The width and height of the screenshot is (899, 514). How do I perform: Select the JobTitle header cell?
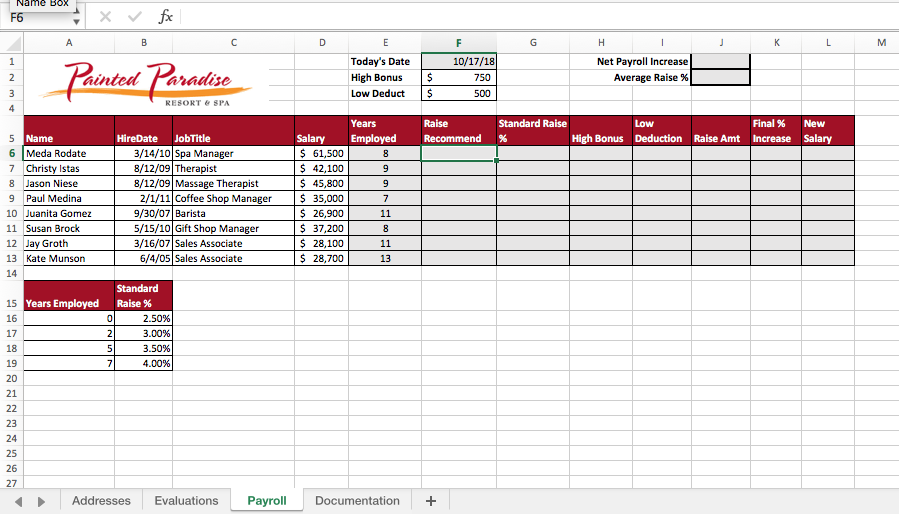click(x=233, y=130)
